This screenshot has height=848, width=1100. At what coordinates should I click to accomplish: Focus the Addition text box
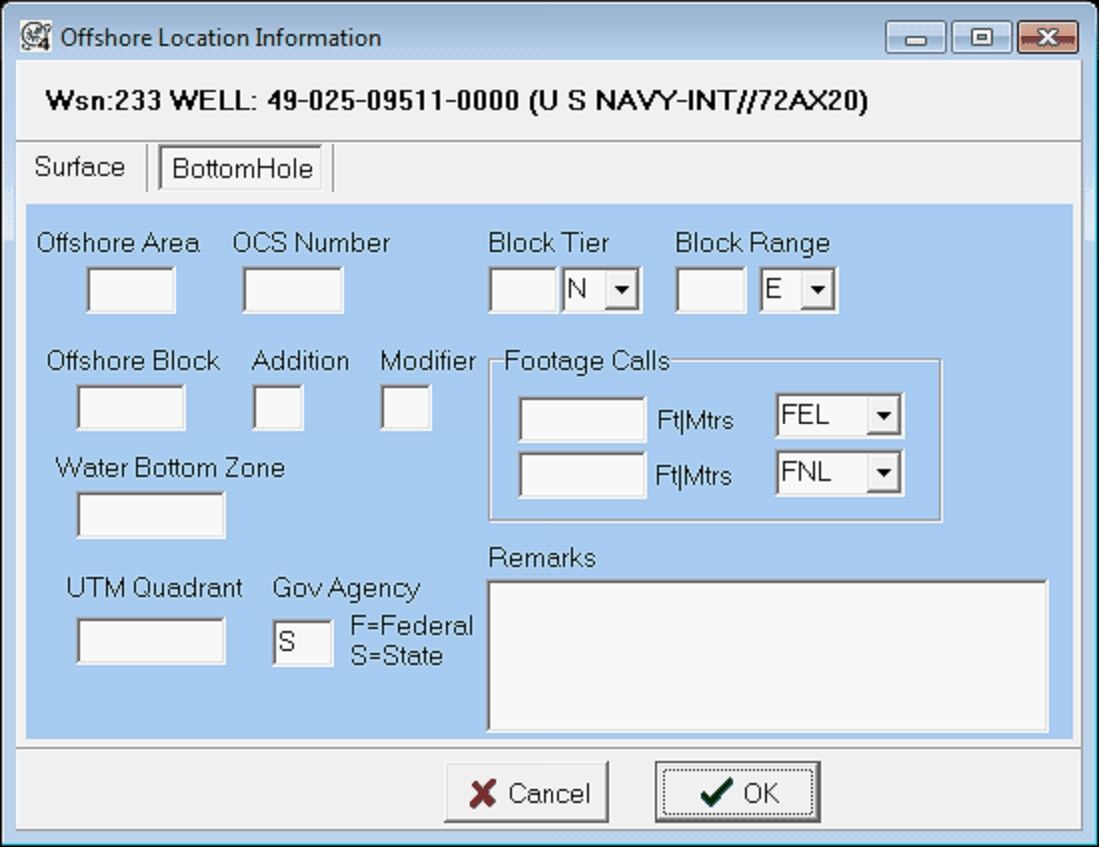[x=278, y=408]
